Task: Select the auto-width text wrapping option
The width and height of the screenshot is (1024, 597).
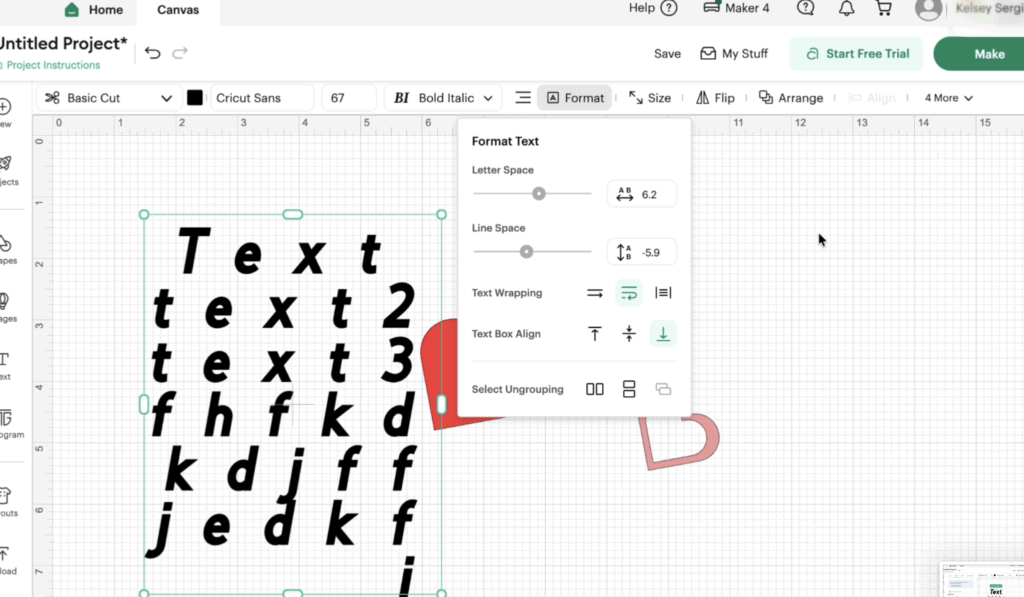Action: point(663,293)
